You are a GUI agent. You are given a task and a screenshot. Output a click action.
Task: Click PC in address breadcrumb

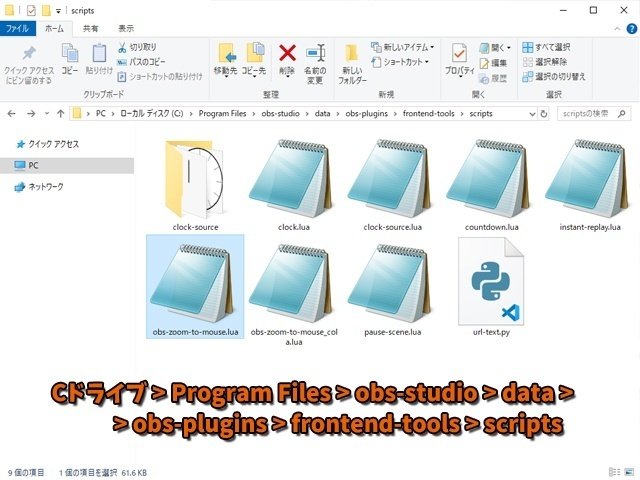[x=100, y=113]
